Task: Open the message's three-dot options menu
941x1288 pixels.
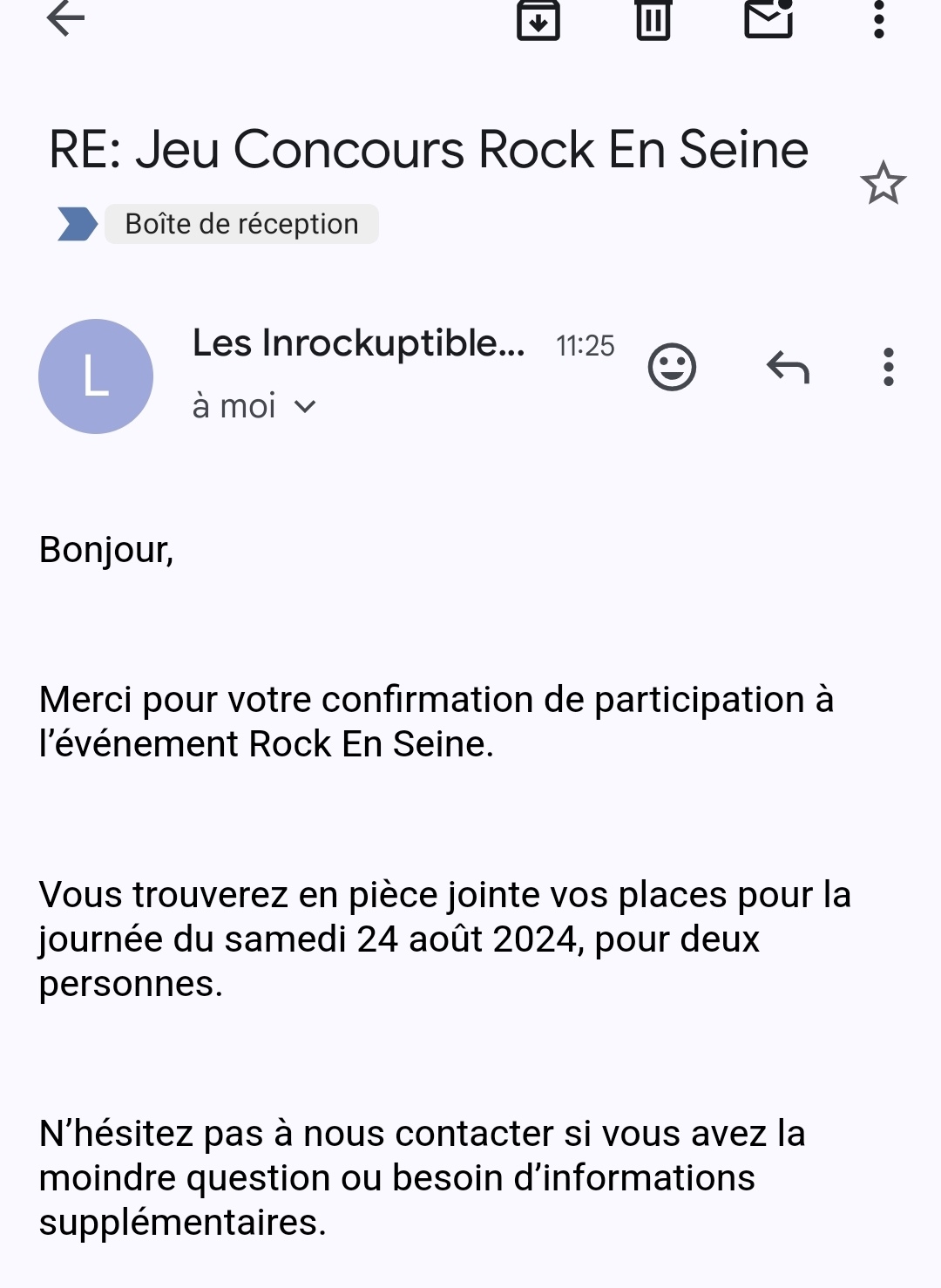Action: (888, 367)
